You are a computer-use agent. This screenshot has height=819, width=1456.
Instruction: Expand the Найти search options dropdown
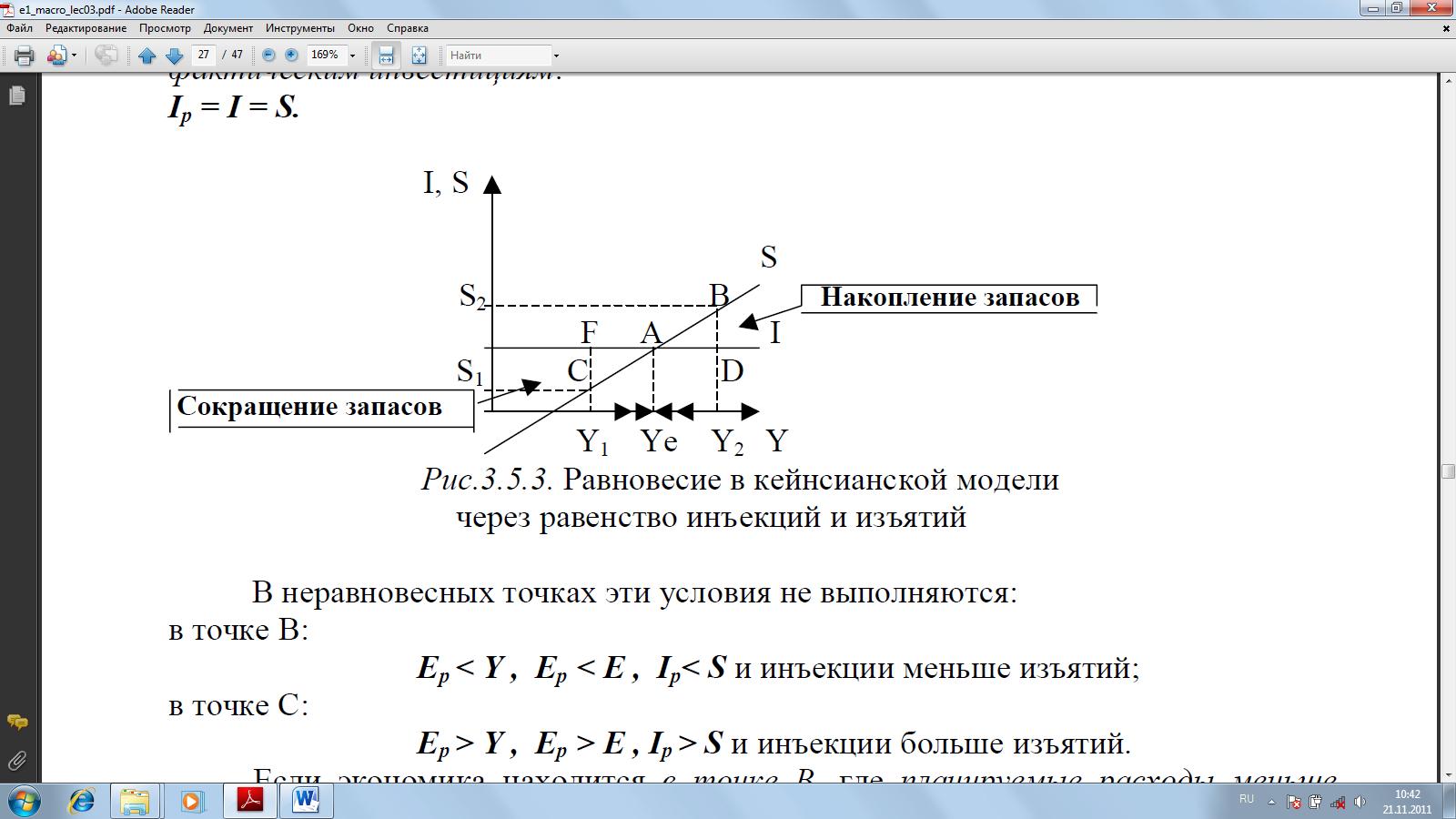click(x=556, y=56)
